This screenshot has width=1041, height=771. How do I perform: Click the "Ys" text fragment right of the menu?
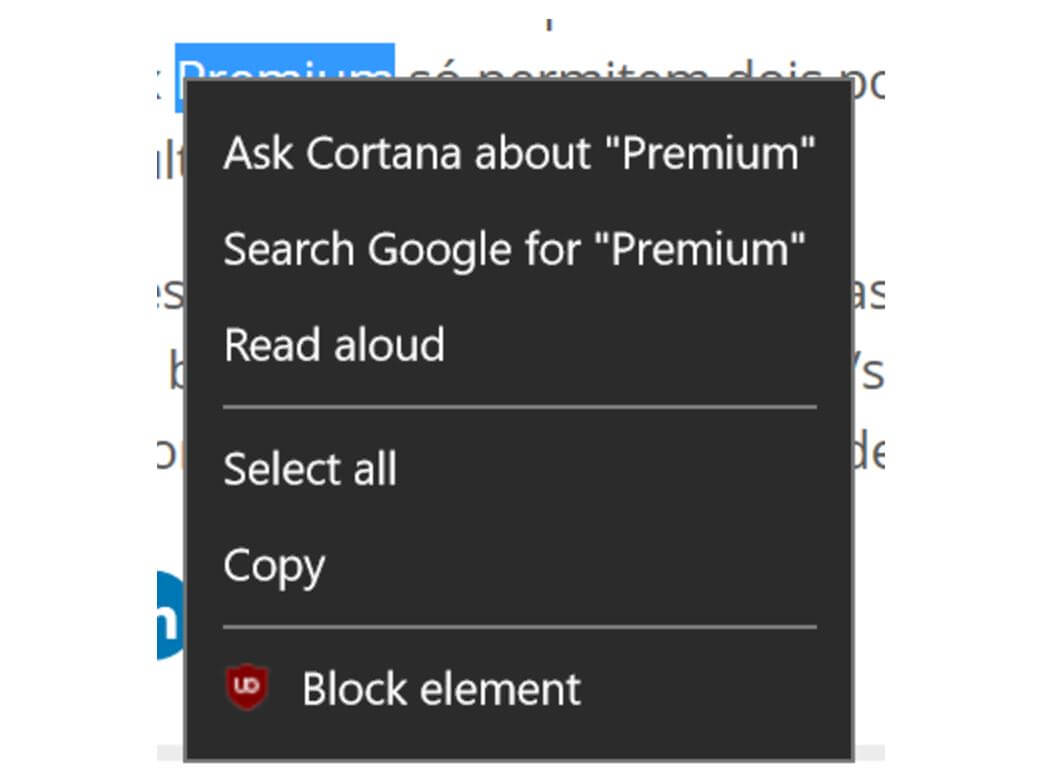click(869, 373)
